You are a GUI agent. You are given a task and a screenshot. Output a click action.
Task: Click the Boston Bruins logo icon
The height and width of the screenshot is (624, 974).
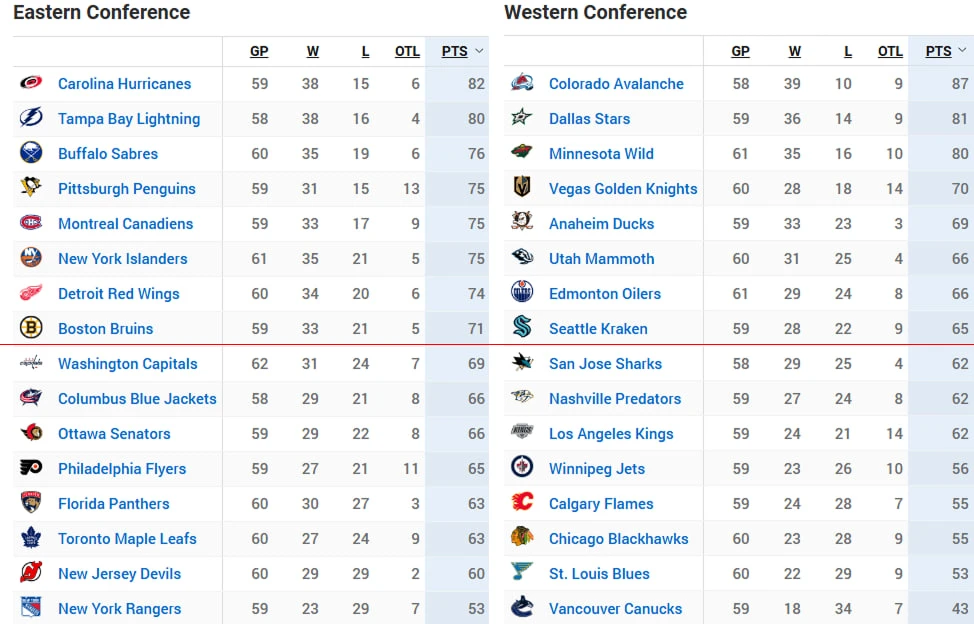tap(31, 328)
